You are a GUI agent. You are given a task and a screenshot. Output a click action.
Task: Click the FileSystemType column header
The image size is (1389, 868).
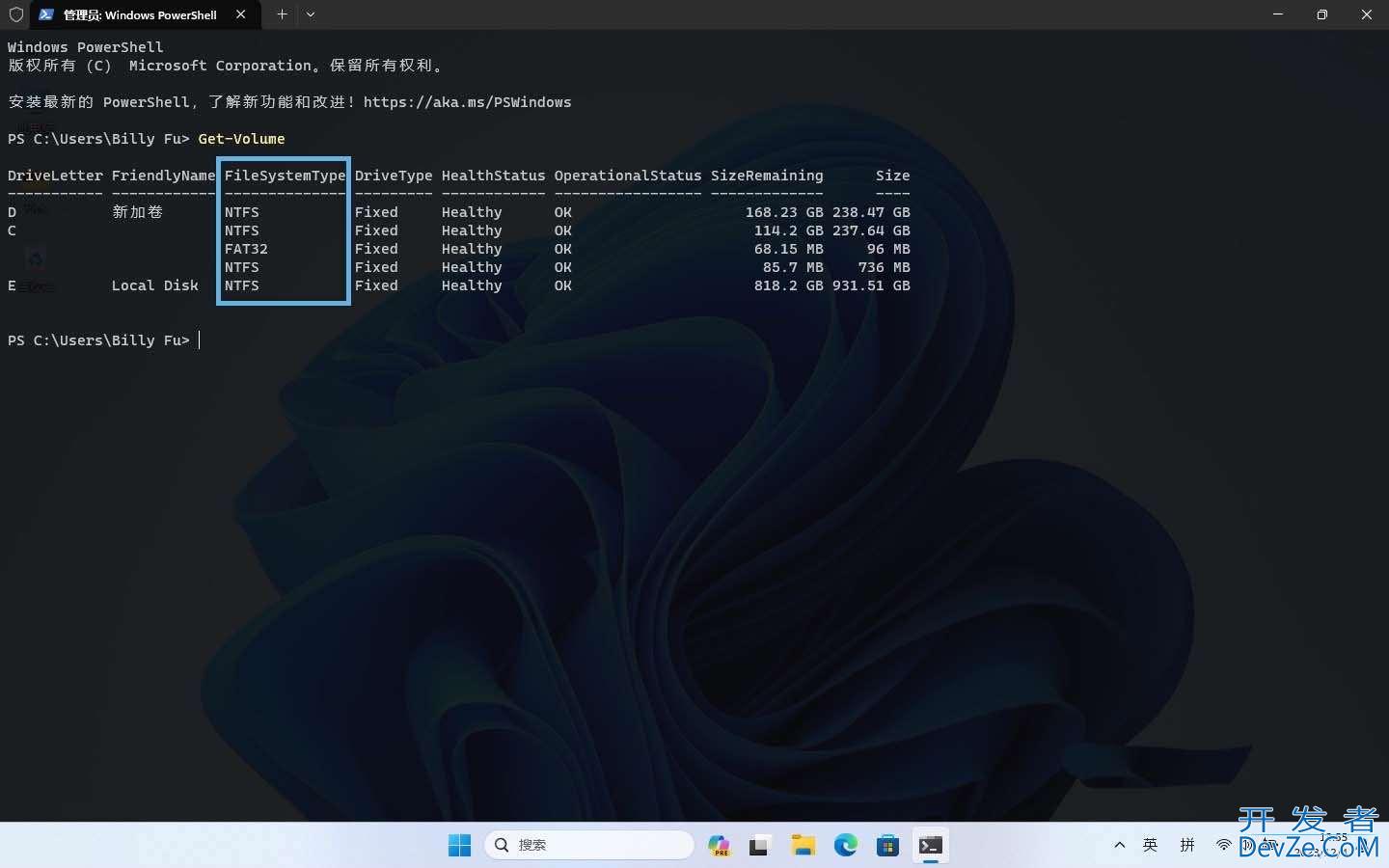pyautogui.click(x=285, y=176)
